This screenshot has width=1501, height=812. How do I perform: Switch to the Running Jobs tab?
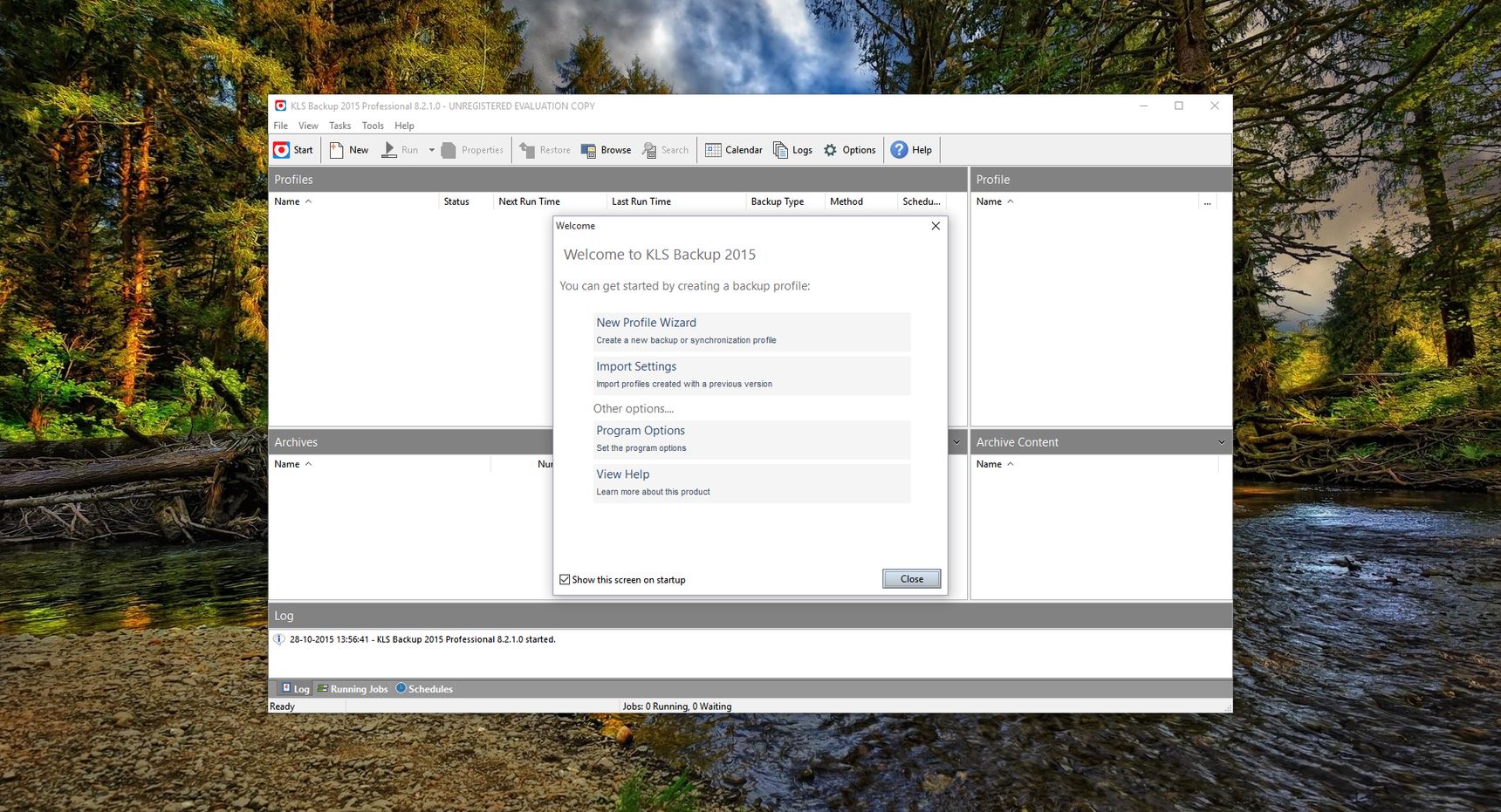[353, 688]
